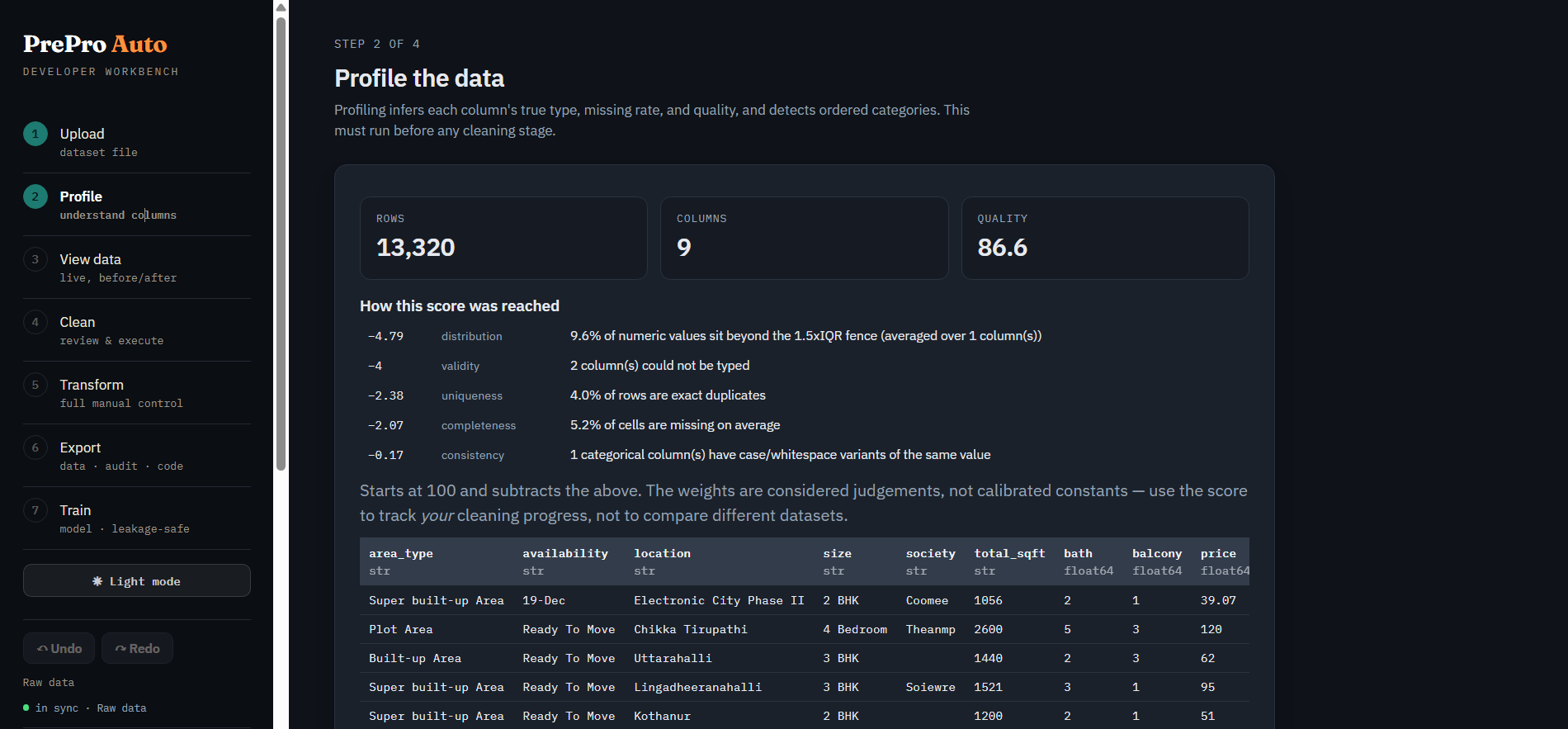Click the PrePro Auto logo
1568x729 pixels.
[95, 44]
